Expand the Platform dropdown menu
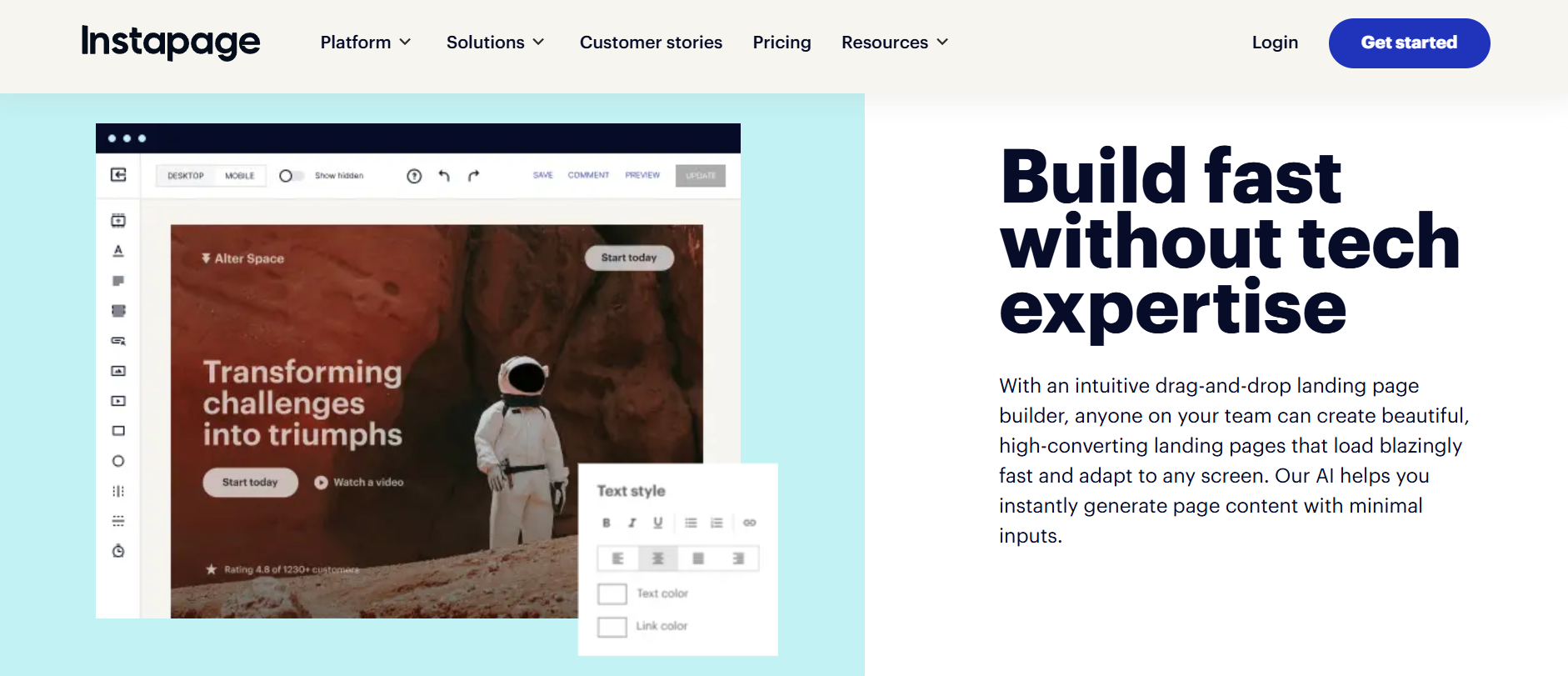The image size is (1568, 676). 366,42
